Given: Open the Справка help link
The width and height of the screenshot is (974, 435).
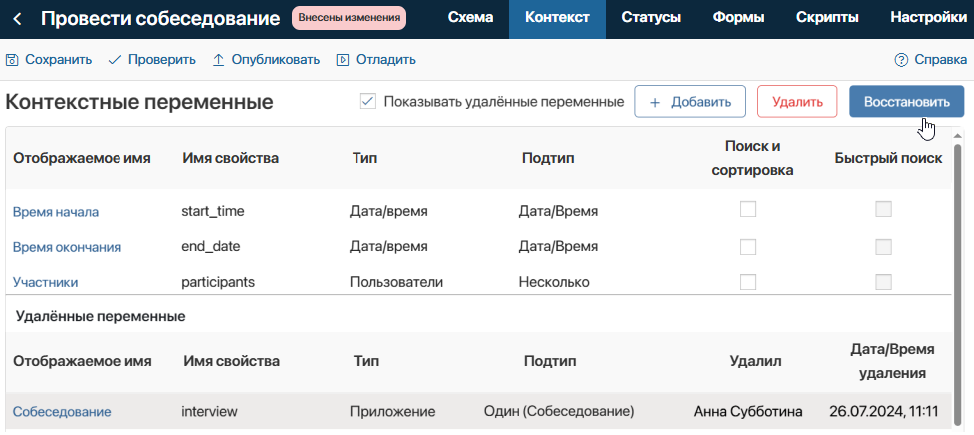Looking at the screenshot, I should 940,60.
